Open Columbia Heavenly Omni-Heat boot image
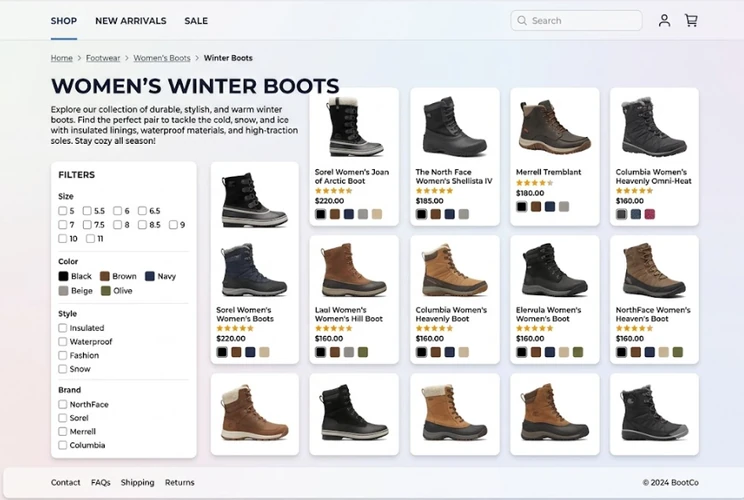 [654, 126]
